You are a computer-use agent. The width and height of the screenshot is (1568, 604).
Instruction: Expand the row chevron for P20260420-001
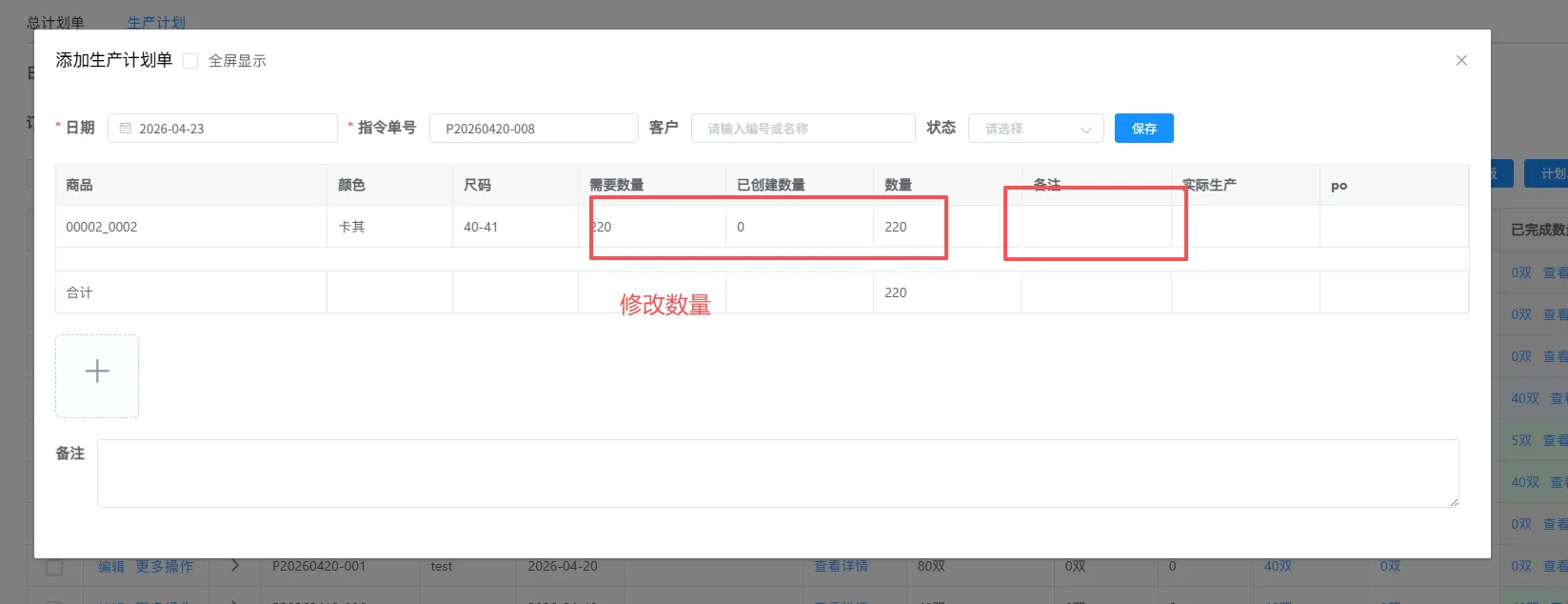click(x=235, y=566)
